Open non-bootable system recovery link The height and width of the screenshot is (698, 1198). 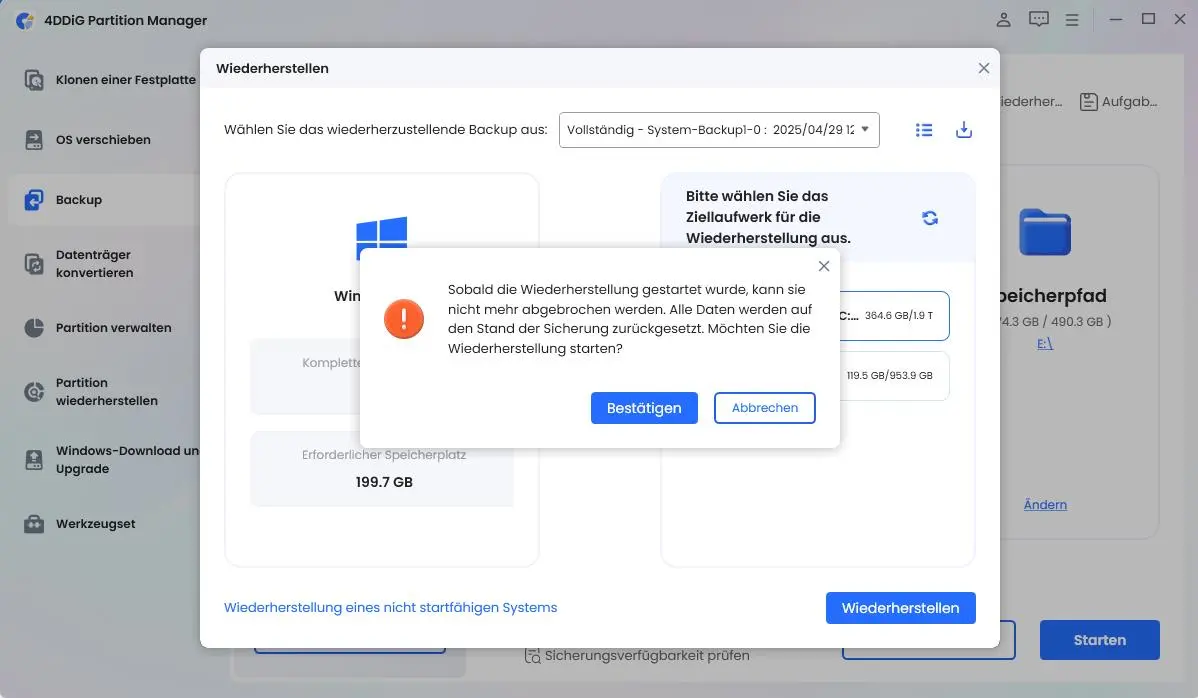(390, 607)
